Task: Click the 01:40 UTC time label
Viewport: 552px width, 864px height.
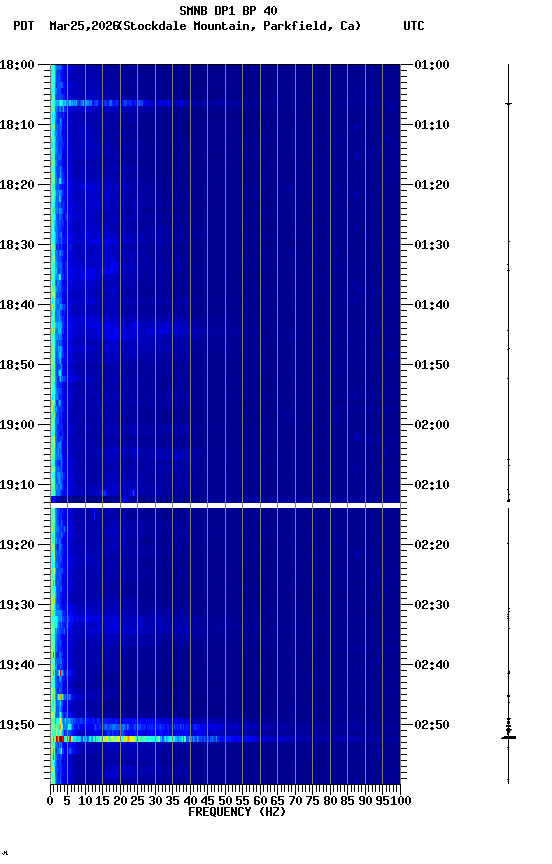Action: click(432, 305)
